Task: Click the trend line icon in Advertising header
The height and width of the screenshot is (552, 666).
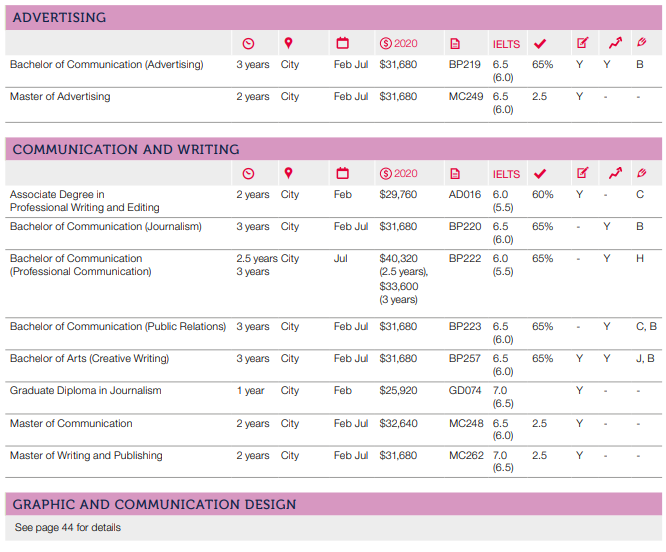Action: 614,43
